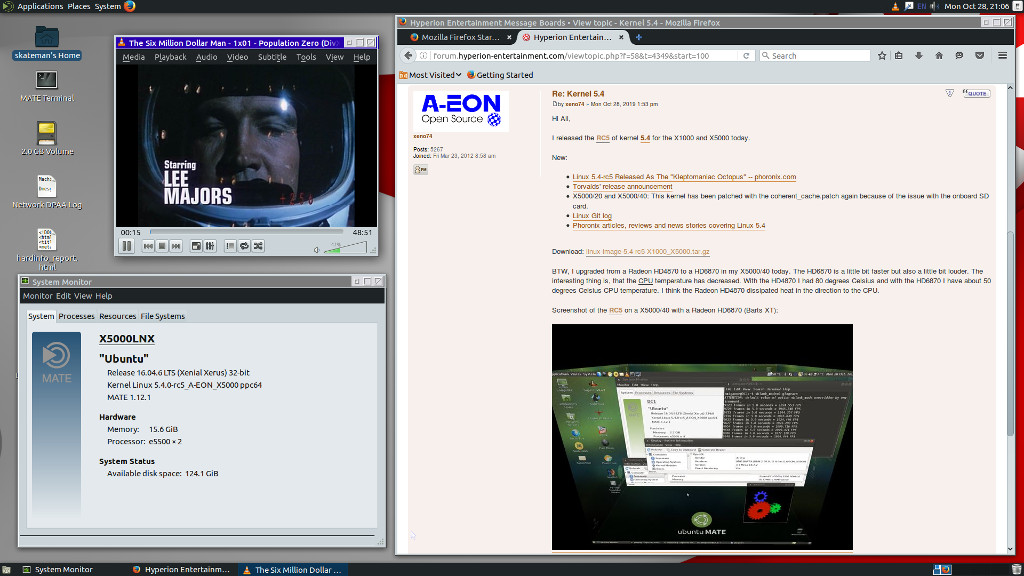The height and width of the screenshot is (576, 1024).
Task: Download linux image 5.4-rc5 tar.gz link
Action: (647, 251)
